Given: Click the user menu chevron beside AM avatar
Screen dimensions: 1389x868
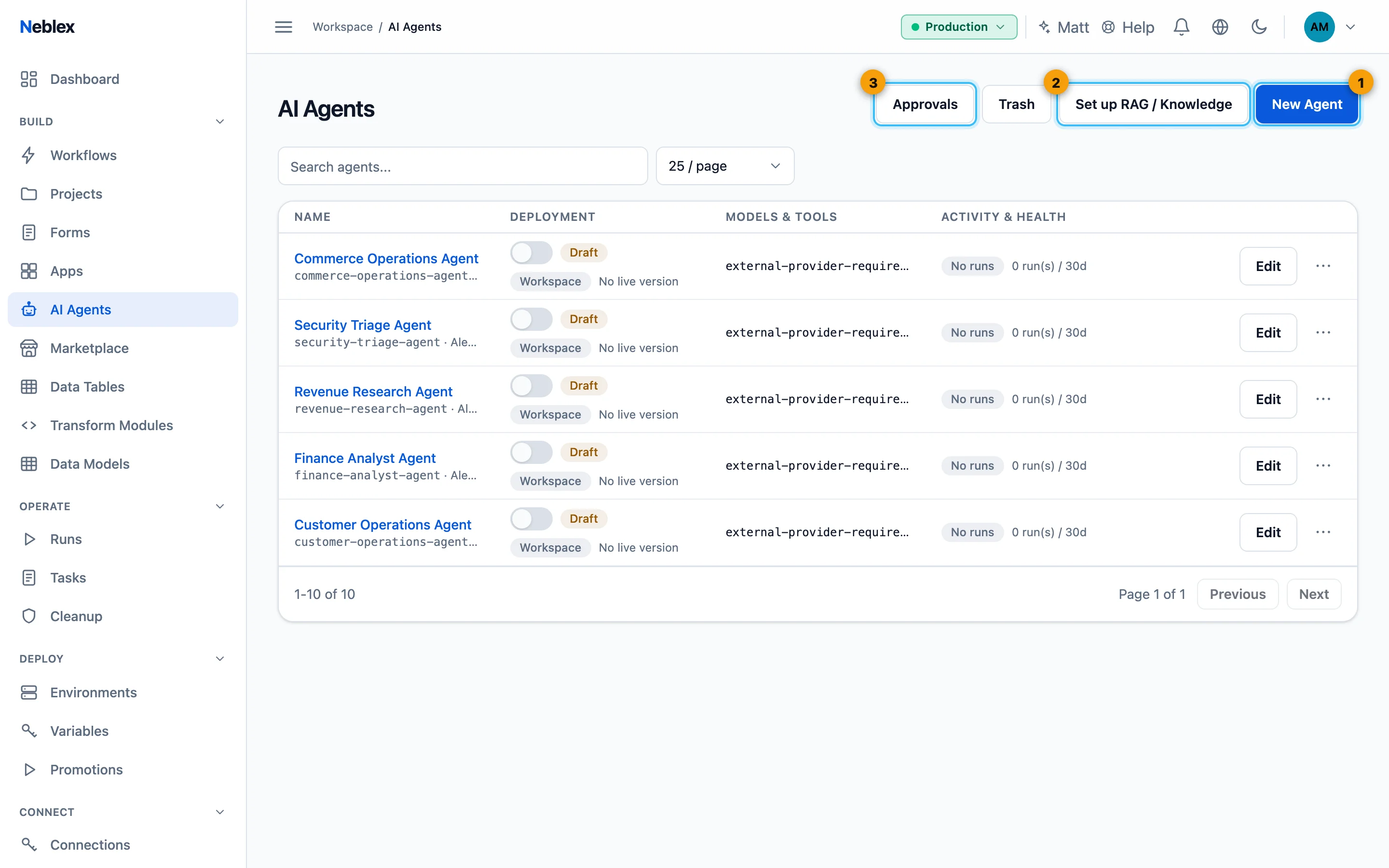Looking at the screenshot, I should [1350, 27].
